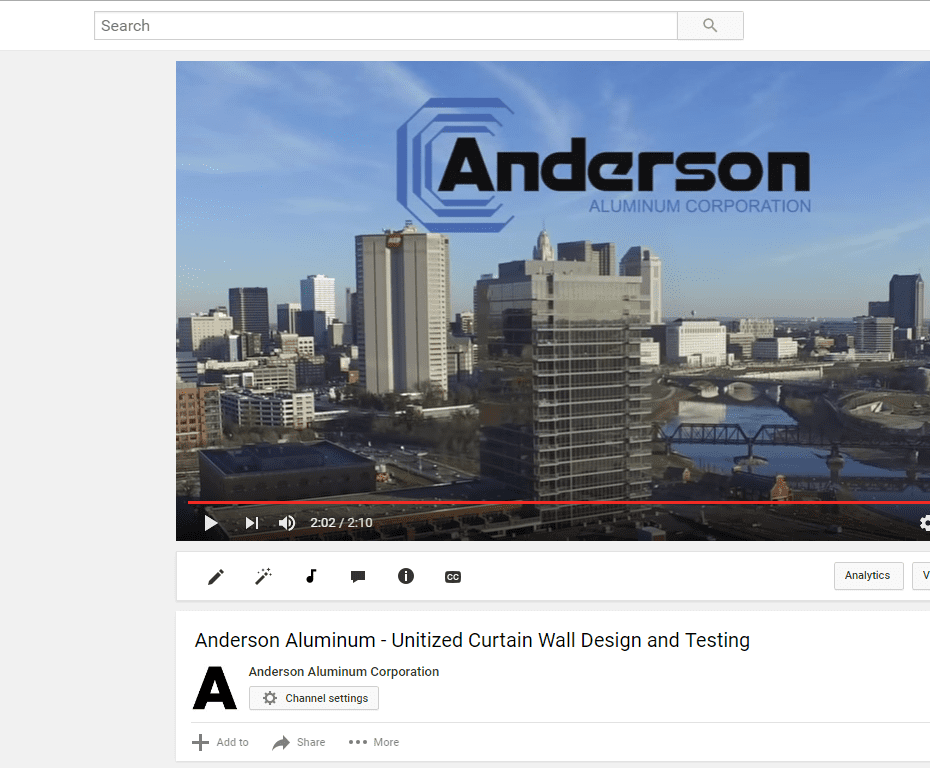Viewport: 930px width, 768px height.
Task: Click the channel avatar letter A
Action: [215, 688]
